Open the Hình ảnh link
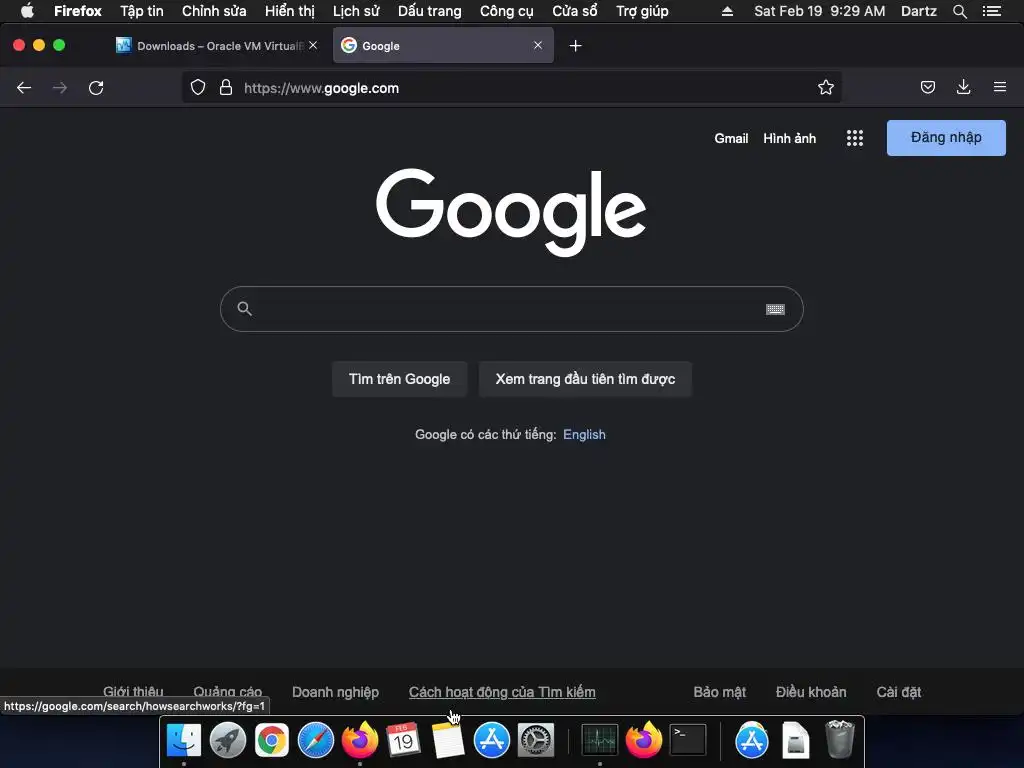 [789, 138]
